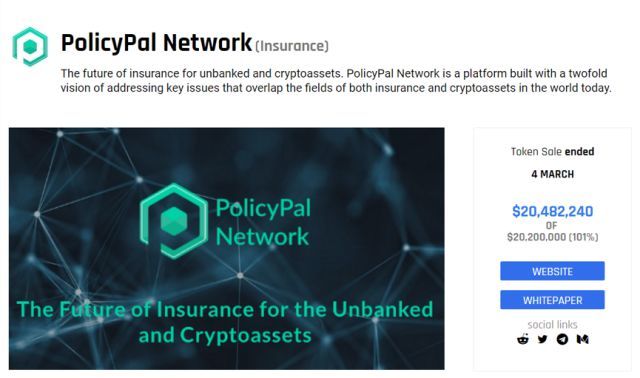Open the Telegram paper-plane icon

[562, 339]
